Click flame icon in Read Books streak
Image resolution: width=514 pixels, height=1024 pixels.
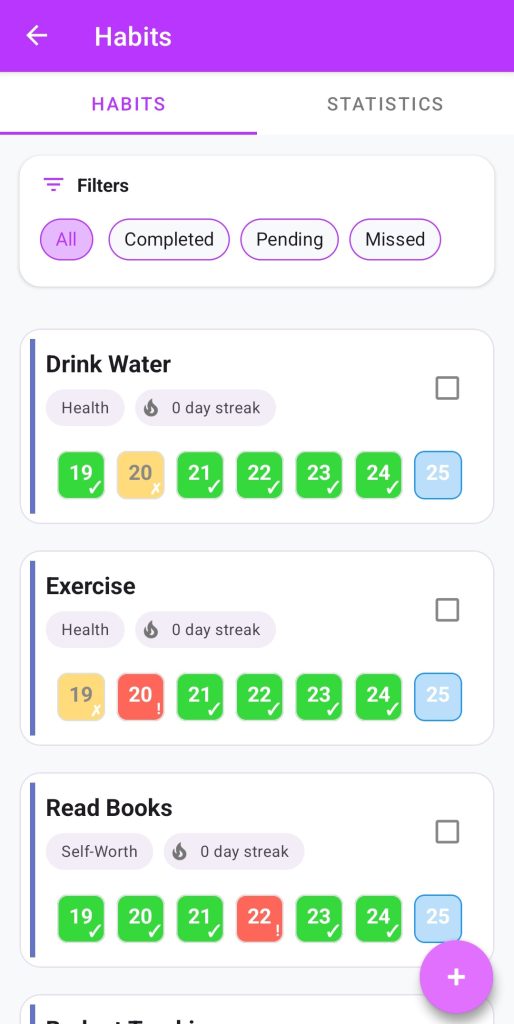(180, 852)
